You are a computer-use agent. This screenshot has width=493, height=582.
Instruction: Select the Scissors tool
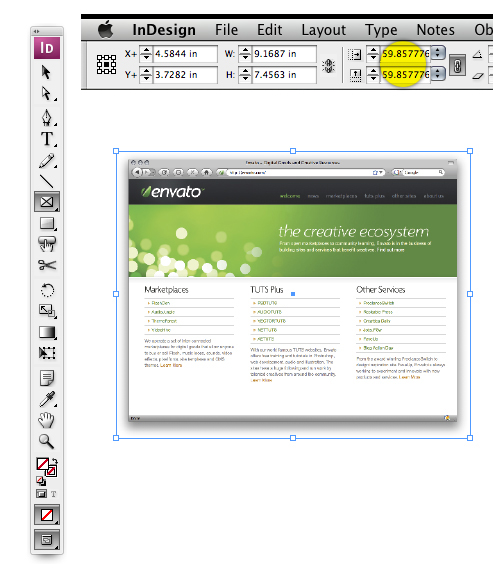tap(47, 265)
